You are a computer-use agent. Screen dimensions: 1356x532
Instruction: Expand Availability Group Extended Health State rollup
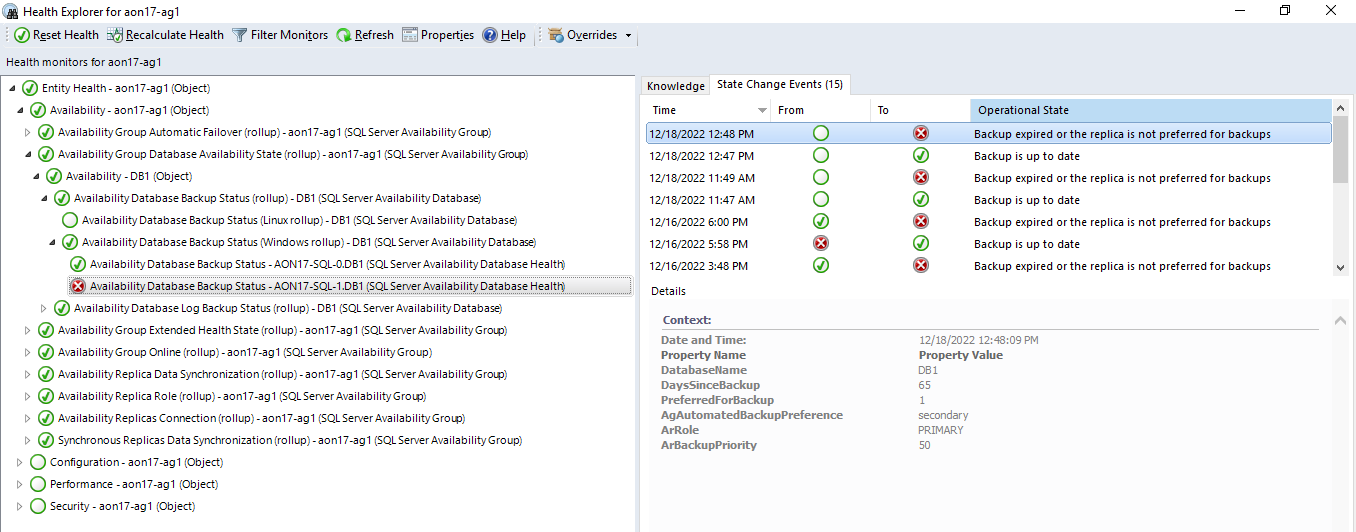(28, 330)
